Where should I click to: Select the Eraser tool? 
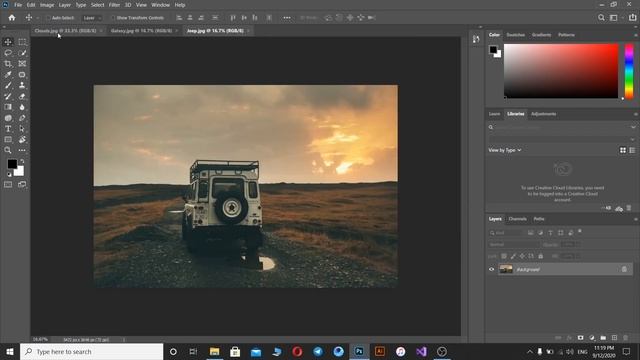tap(22, 96)
